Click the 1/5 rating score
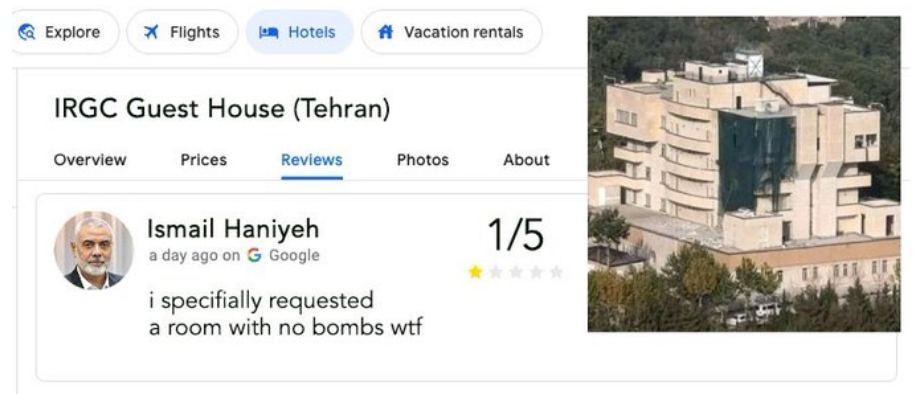This screenshot has width=922, height=401. coord(516,236)
